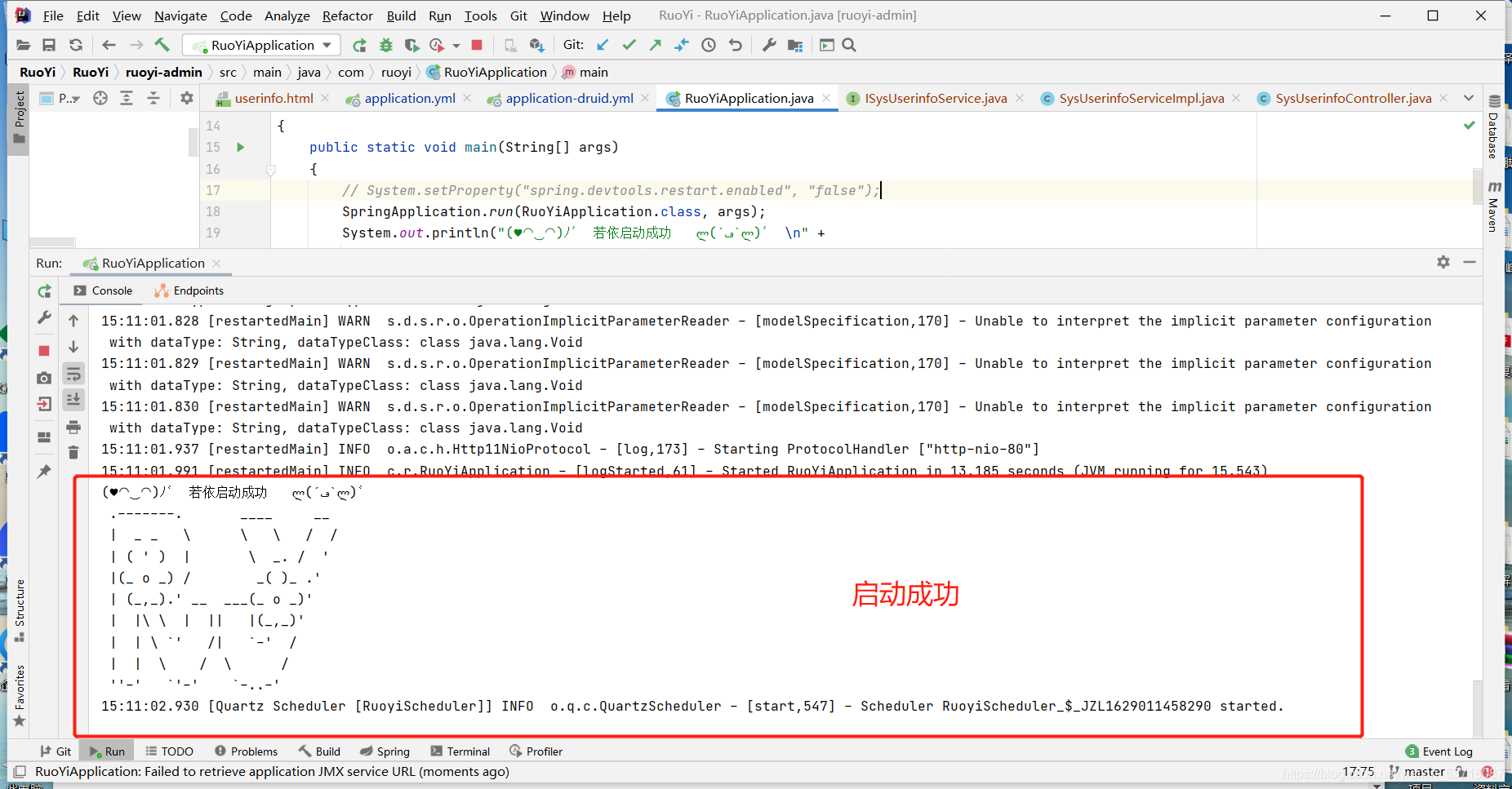Collapse all in project panel
This screenshot has width=1512, height=789.
[x=153, y=98]
